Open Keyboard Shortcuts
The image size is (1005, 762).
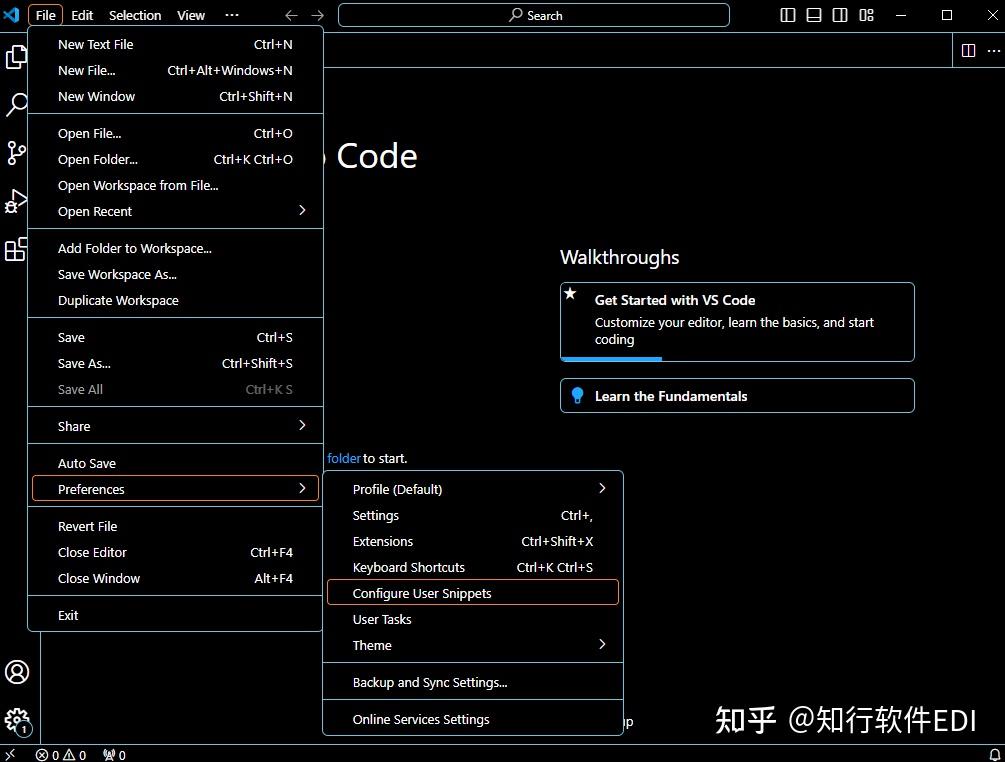473,567
